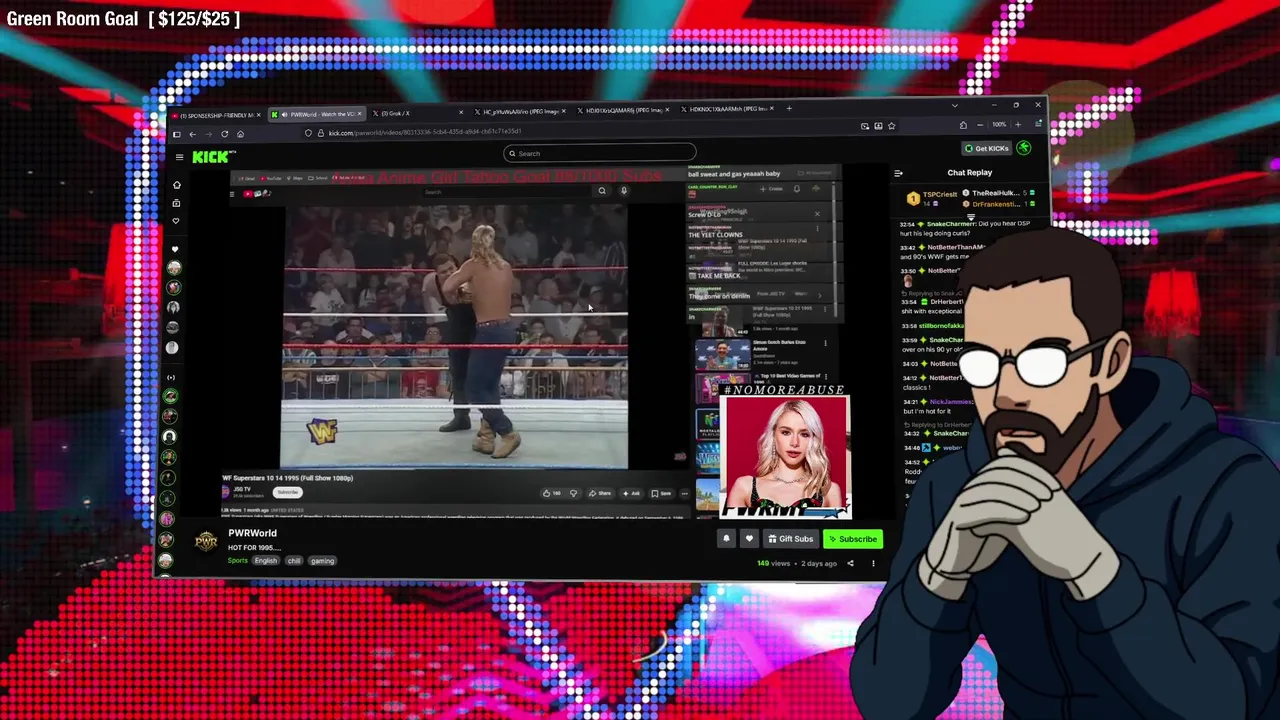Switch to SPONSERSHIP-FRIENDLY YouTube tab

[x=215, y=115]
